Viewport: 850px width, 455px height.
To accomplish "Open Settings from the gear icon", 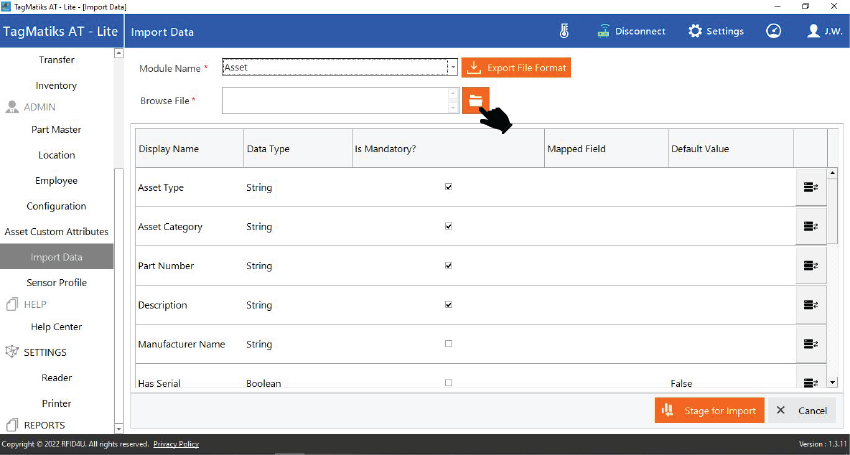I will pos(695,31).
